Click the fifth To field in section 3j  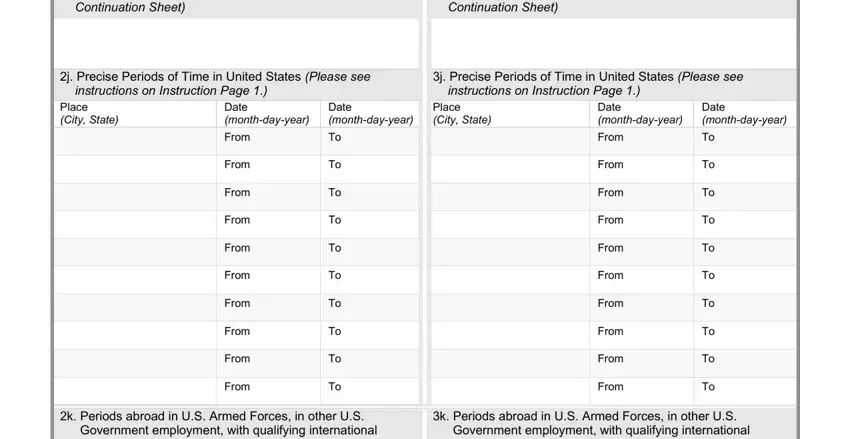[745, 253]
